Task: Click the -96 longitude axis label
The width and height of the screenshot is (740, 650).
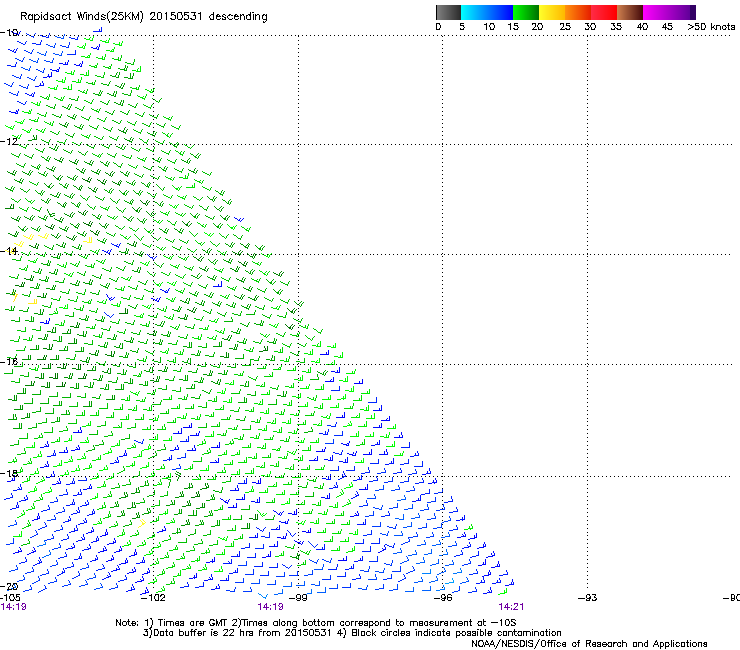Action: pos(443,598)
